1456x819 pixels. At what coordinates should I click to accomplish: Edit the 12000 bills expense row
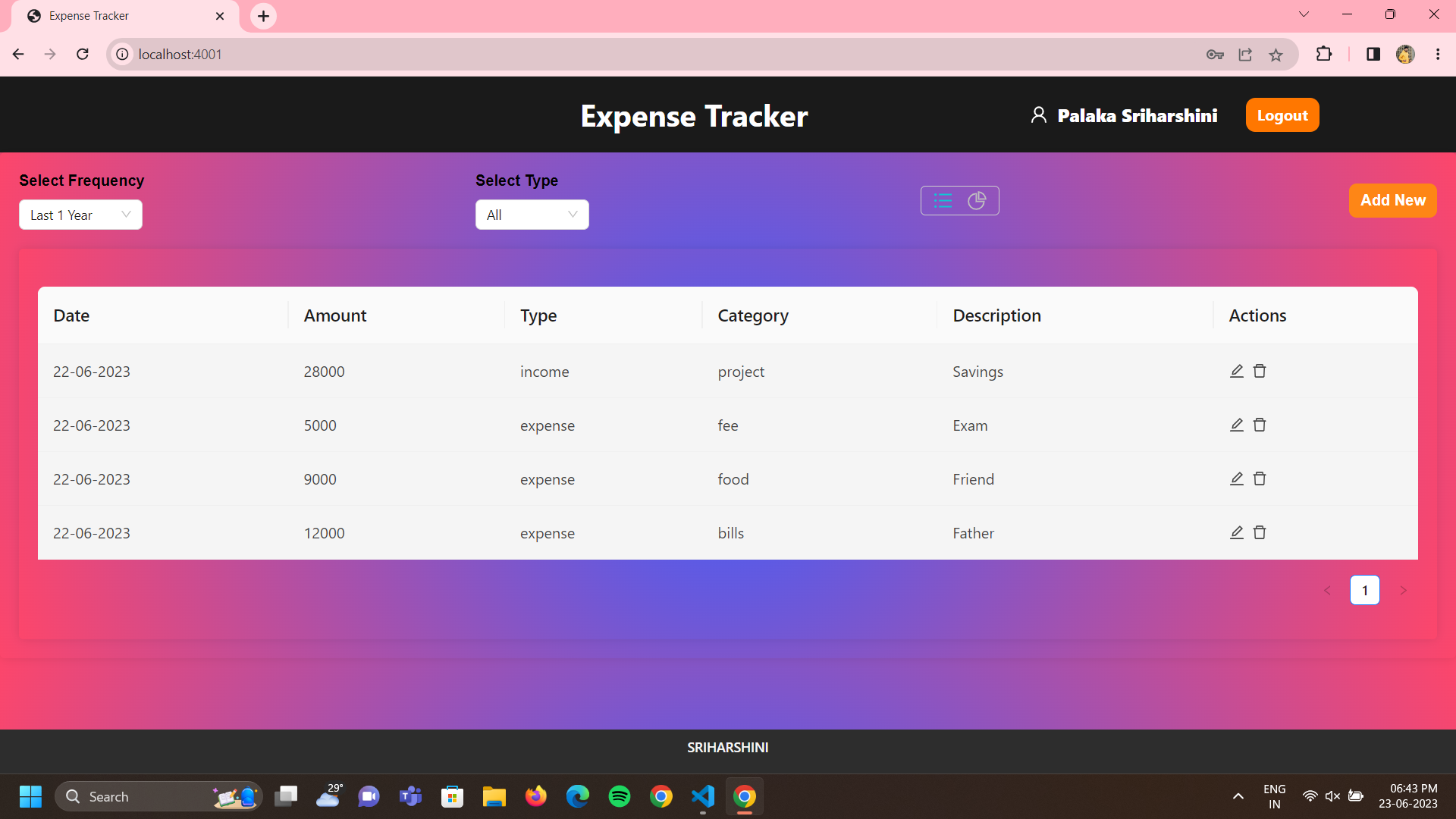pyautogui.click(x=1237, y=532)
